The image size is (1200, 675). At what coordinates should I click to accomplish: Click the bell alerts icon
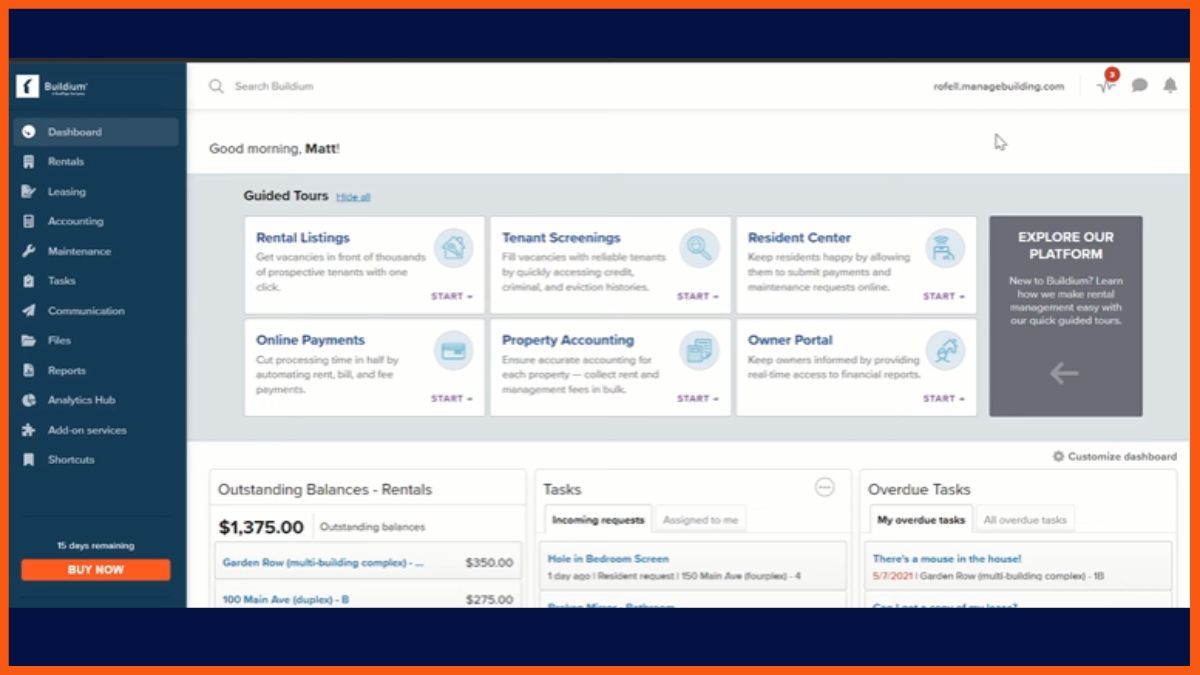[1169, 86]
